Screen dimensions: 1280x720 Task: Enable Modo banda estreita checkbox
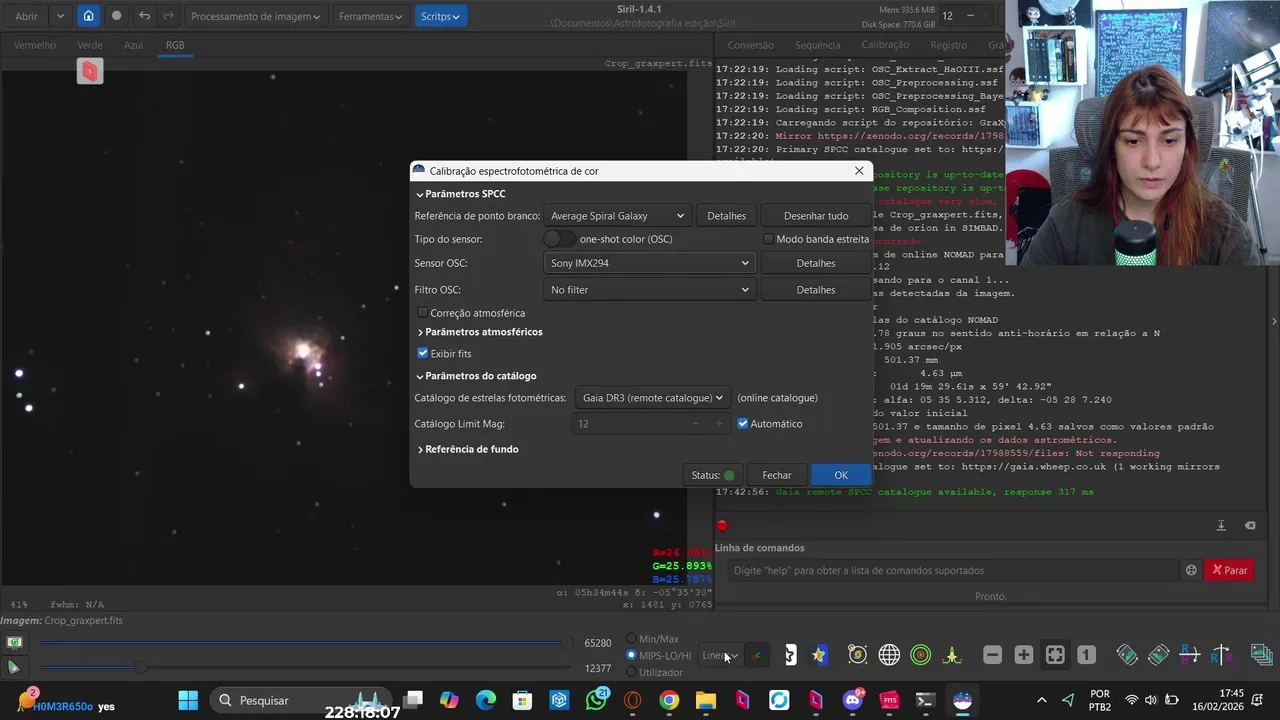[x=768, y=239]
